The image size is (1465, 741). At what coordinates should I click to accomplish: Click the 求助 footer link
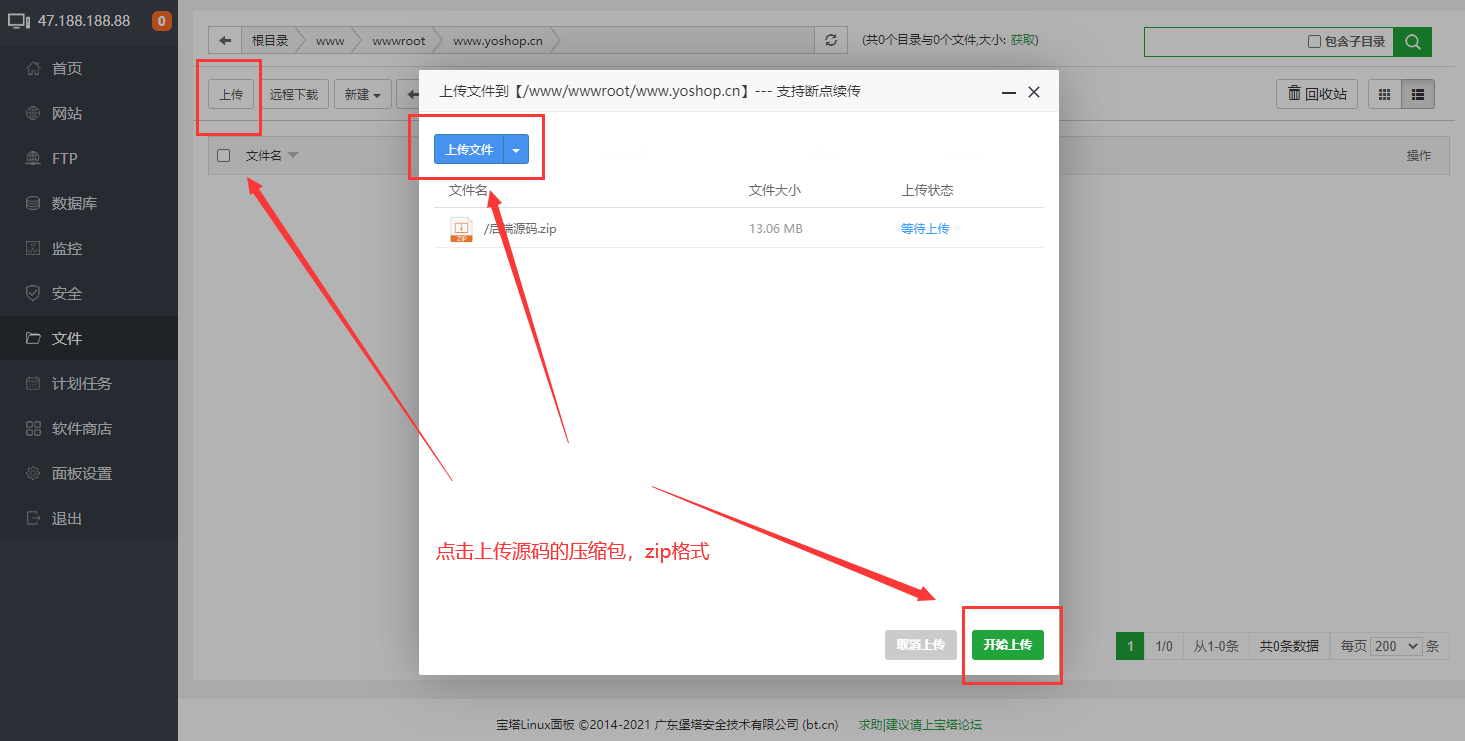click(870, 725)
